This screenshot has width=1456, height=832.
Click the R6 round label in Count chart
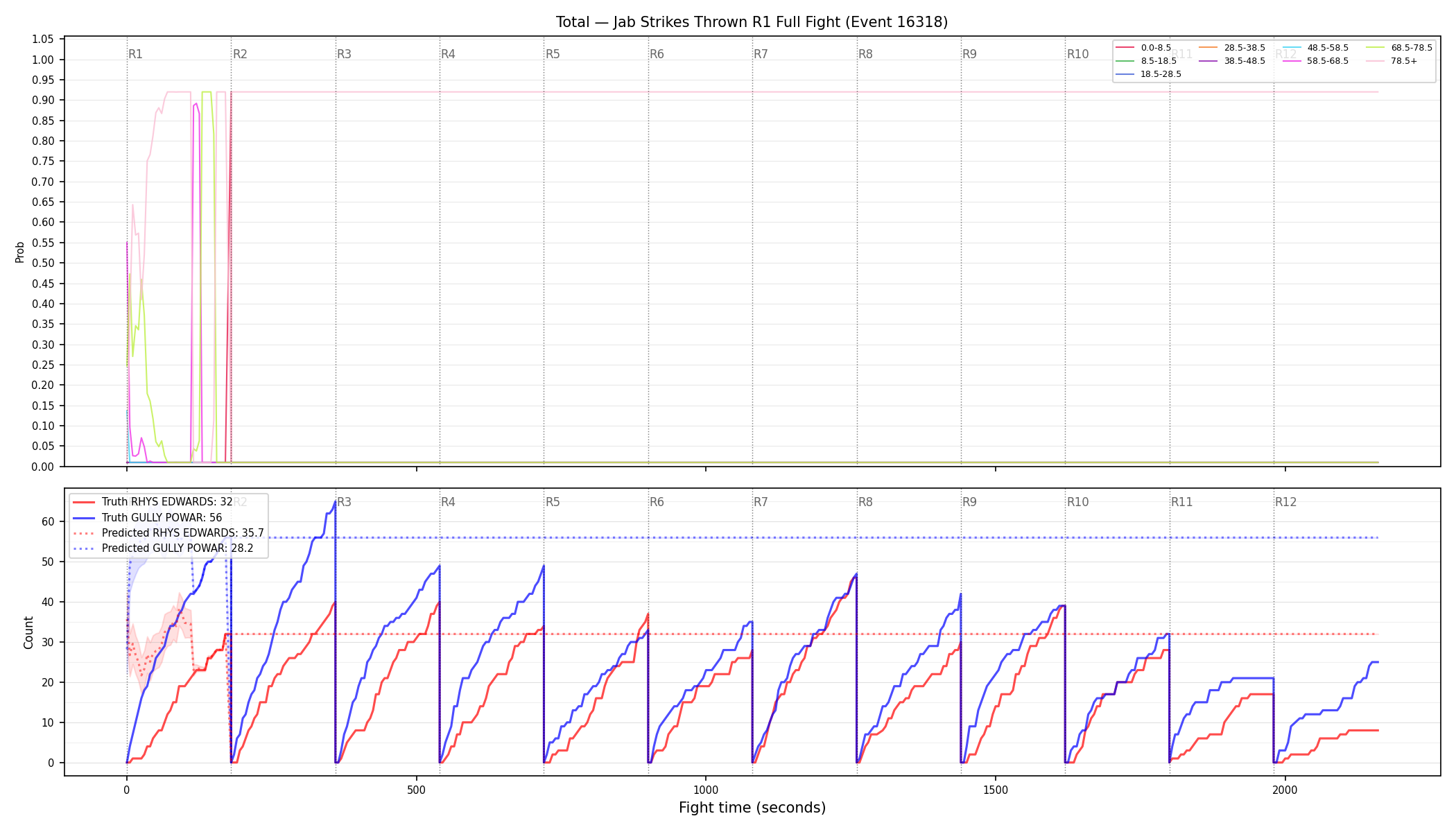657,502
